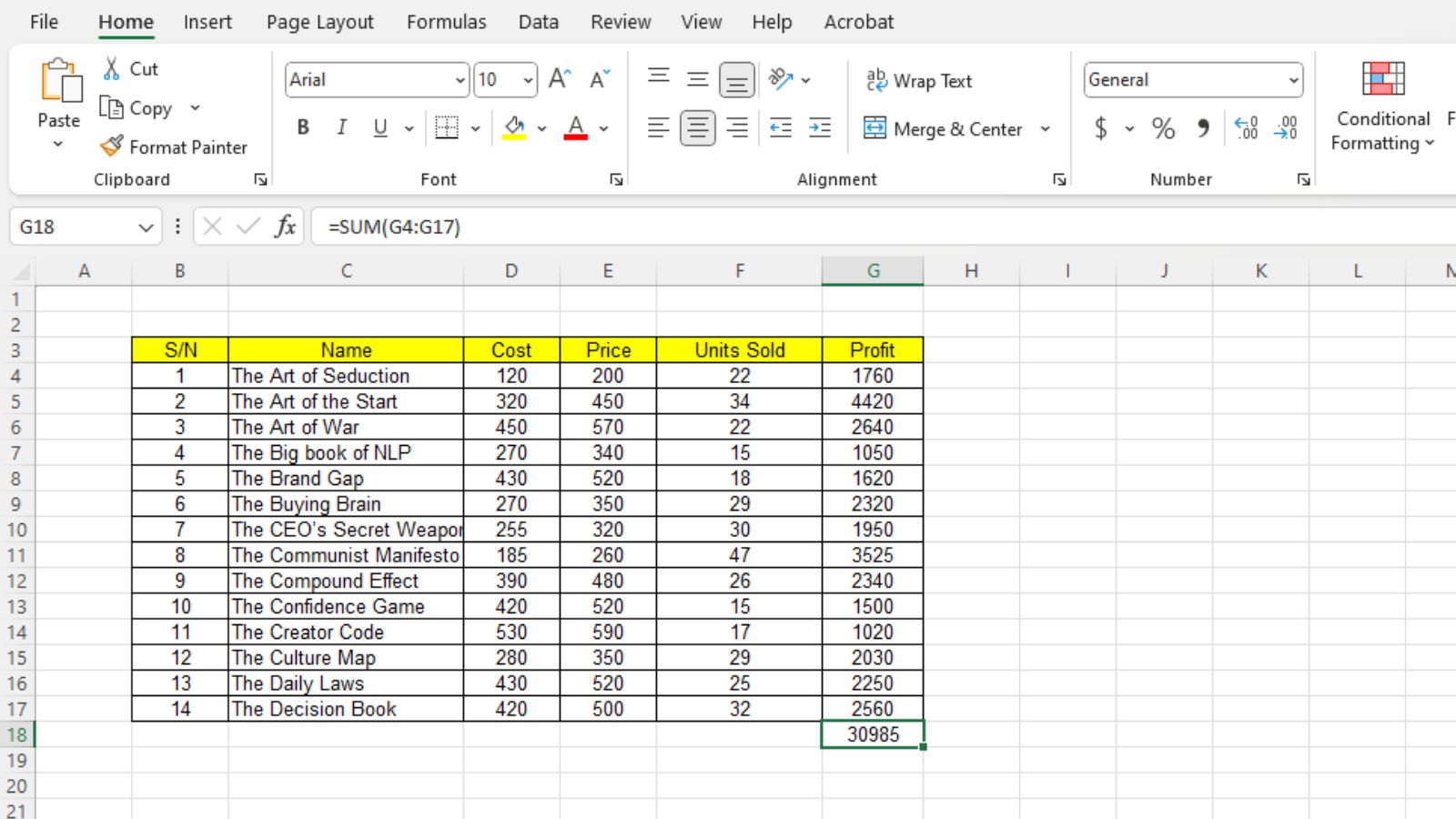Viewport: 1456px width, 819px height.
Task: Select column C header
Action: tap(346, 270)
